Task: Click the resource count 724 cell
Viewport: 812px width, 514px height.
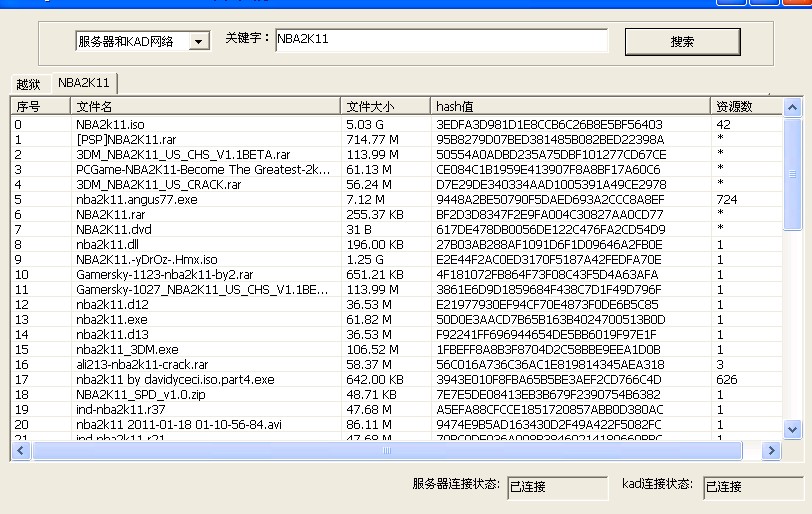Action: 727,199
